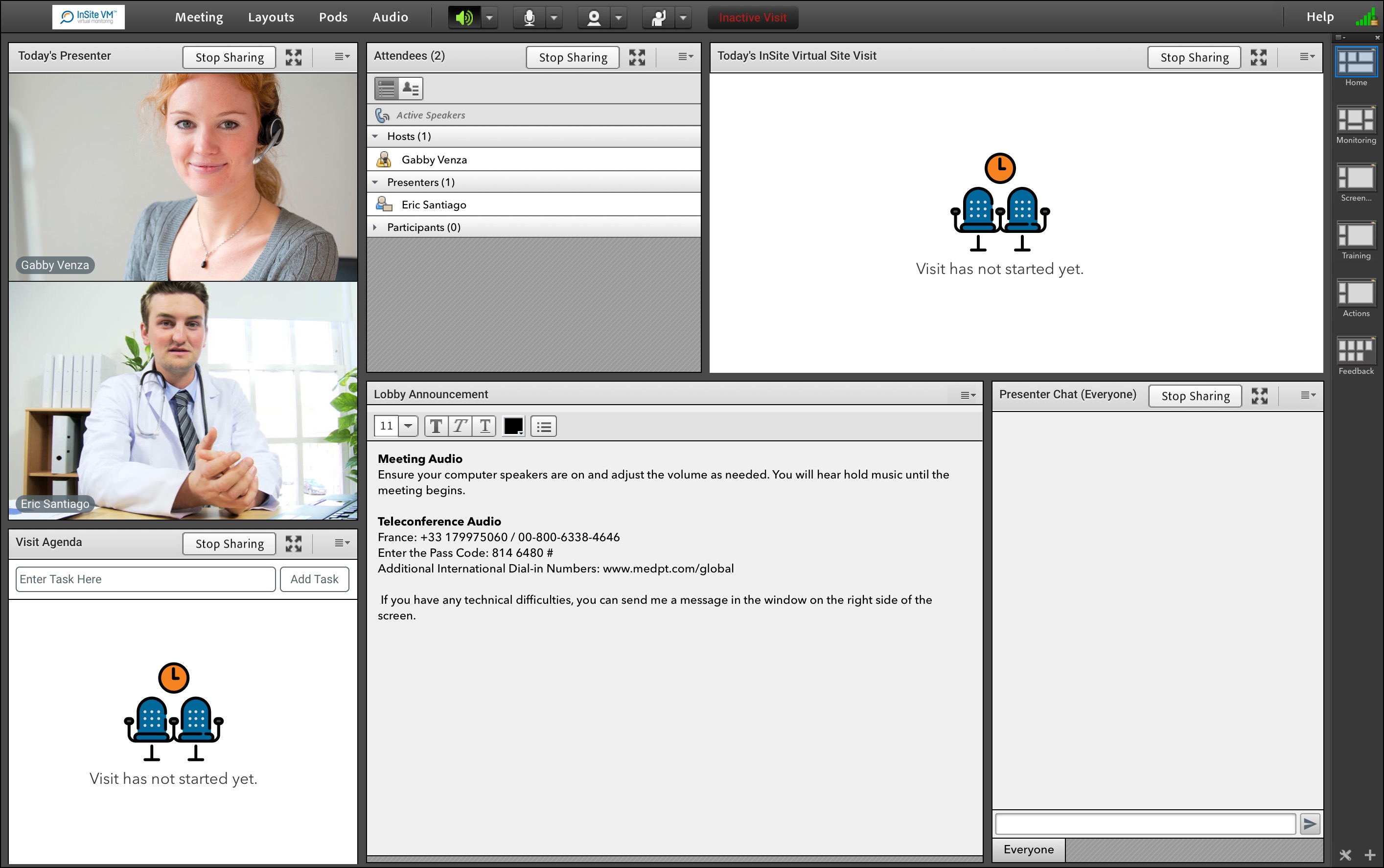
Task: Toggle bullet list in Lobby Announcement
Action: click(x=544, y=426)
